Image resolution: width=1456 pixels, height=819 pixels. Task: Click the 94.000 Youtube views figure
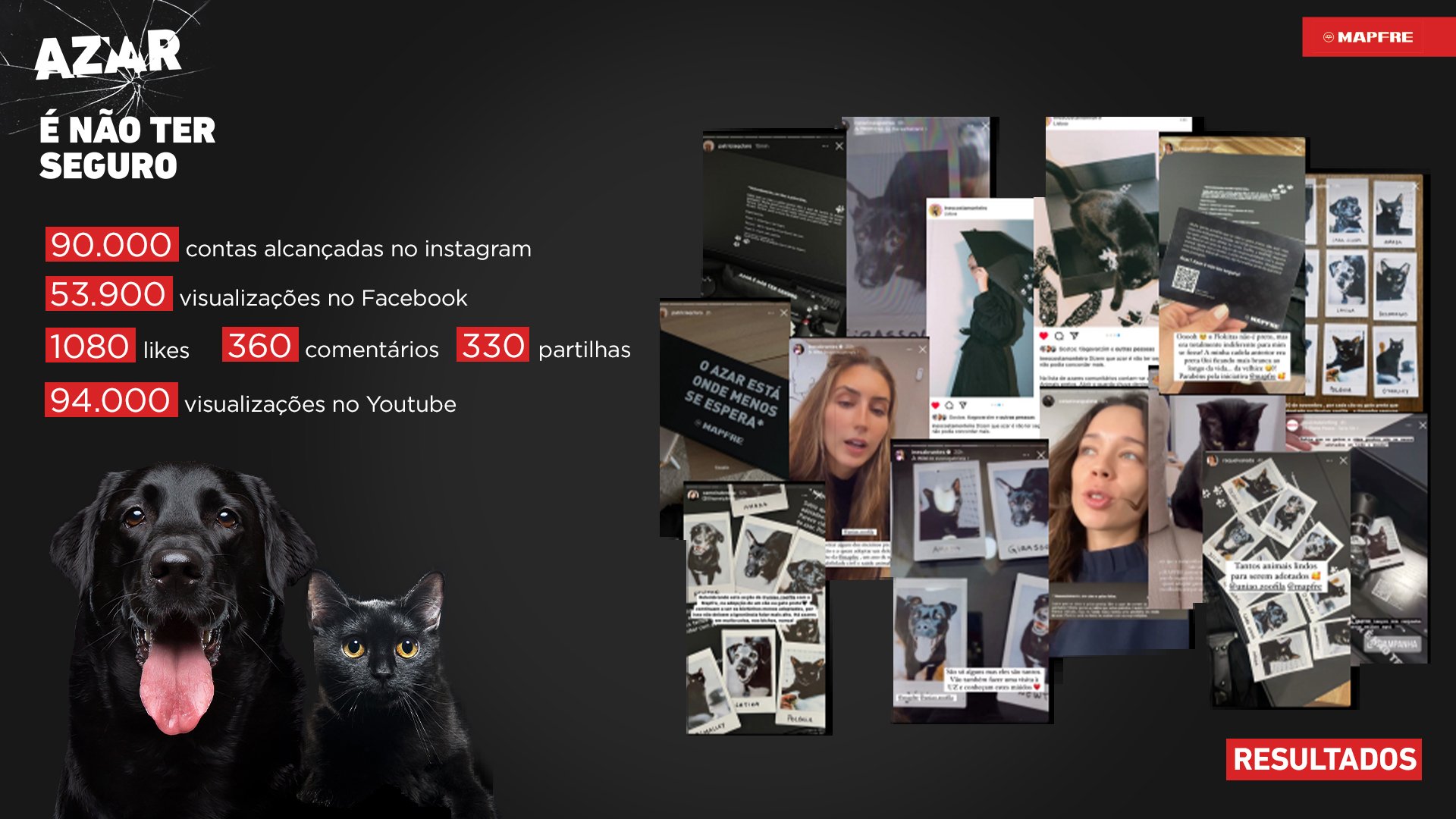pos(111,400)
